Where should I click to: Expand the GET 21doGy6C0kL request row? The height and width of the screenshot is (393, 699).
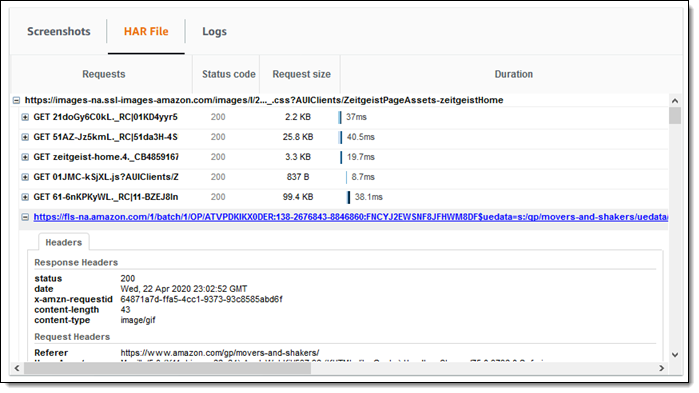click(x=25, y=117)
